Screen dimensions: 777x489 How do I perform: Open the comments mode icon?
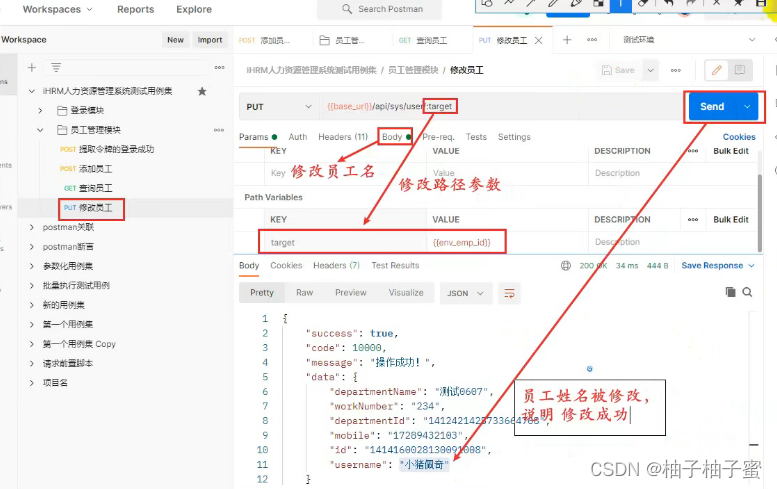739,70
